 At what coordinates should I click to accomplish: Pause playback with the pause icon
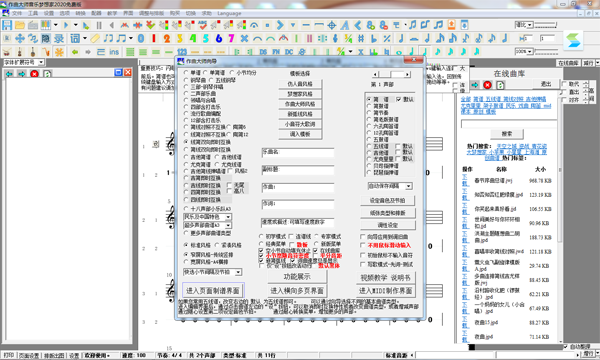[x=99, y=25]
